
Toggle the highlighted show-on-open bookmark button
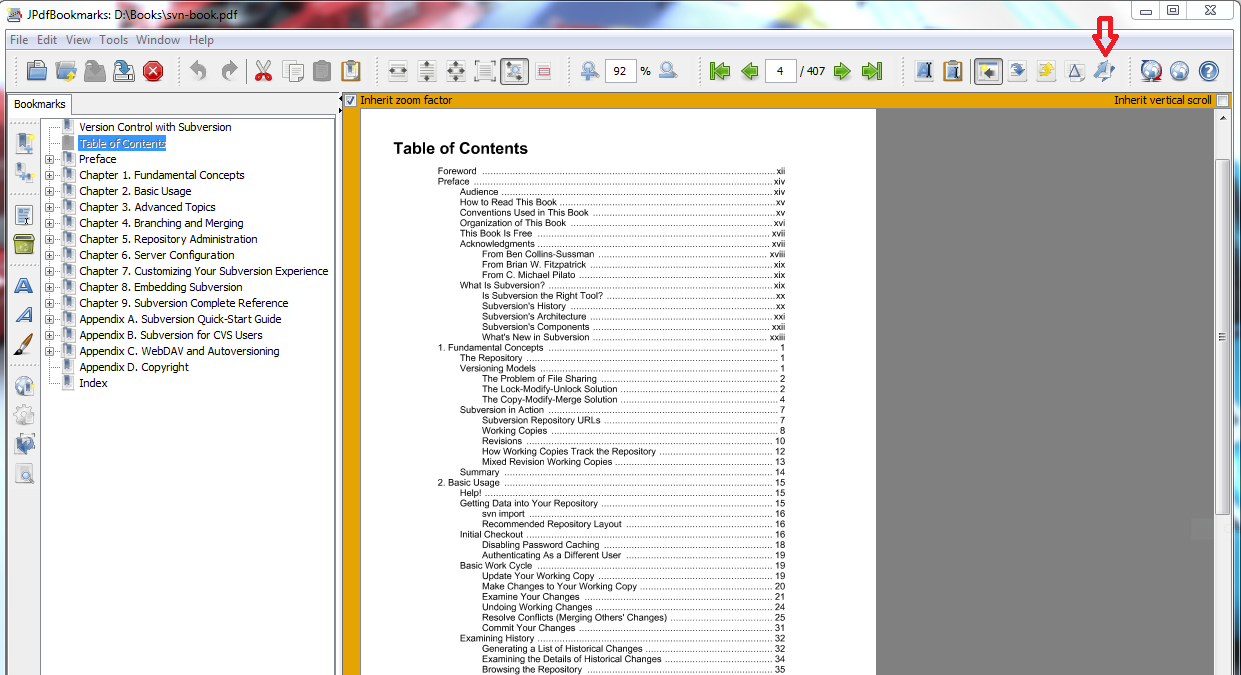[x=988, y=71]
